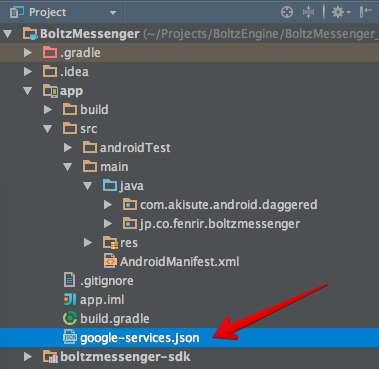Click the .gitignore file icon
The width and height of the screenshot is (379, 369).
tap(69, 280)
